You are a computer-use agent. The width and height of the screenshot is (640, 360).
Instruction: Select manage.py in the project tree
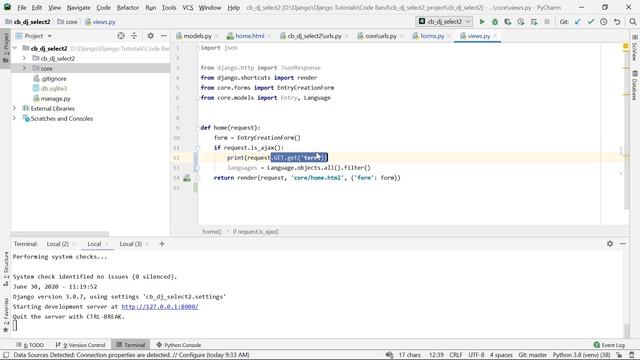point(56,98)
